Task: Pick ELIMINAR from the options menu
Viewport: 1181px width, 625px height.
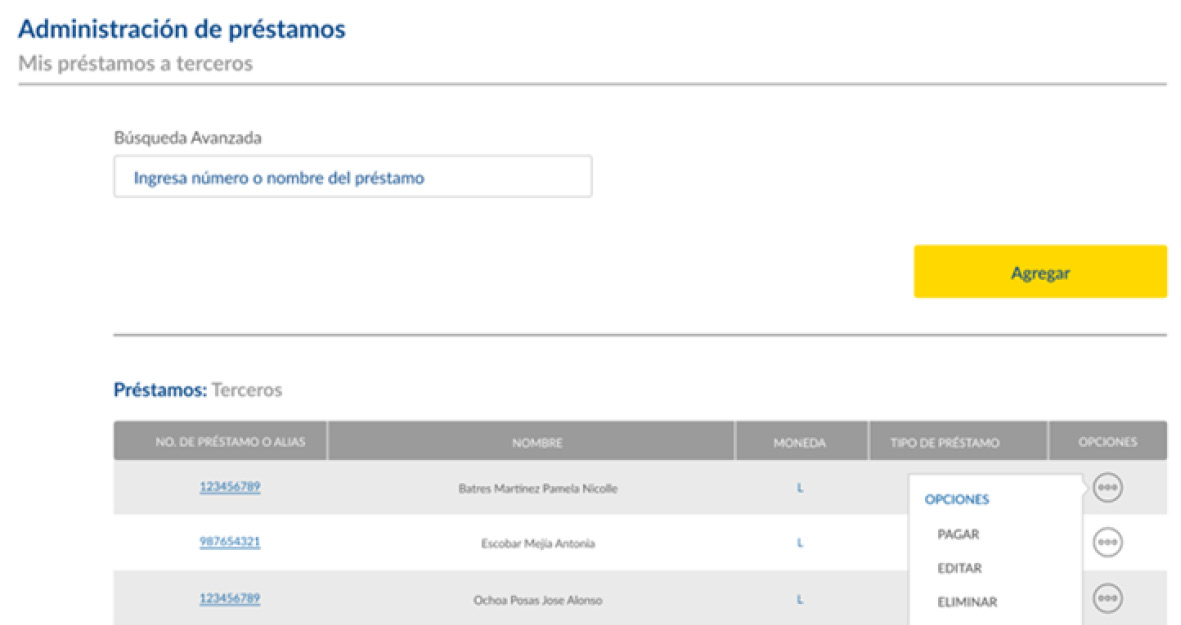Action: (967, 602)
